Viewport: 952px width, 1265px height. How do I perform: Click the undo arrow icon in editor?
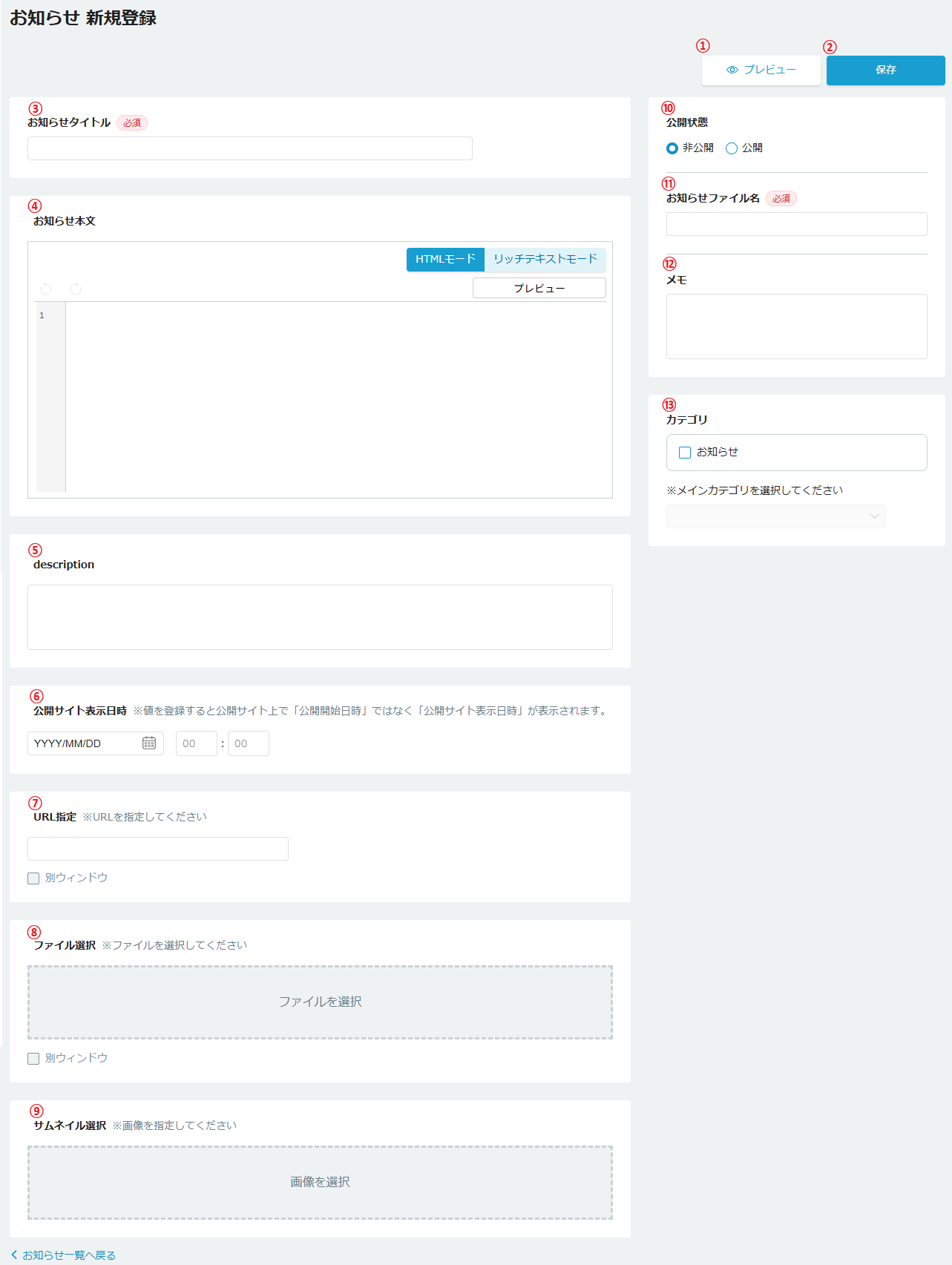(46, 289)
